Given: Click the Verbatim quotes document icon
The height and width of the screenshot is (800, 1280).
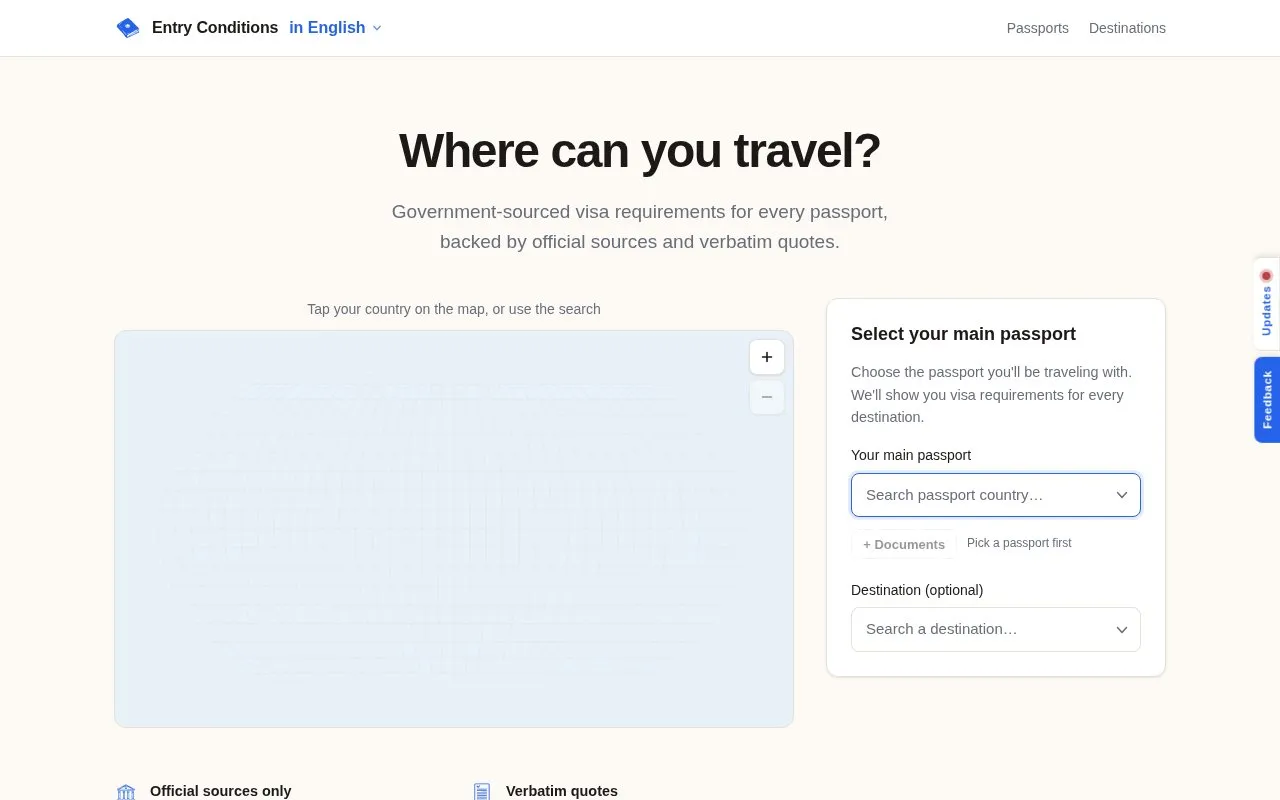Looking at the screenshot, I should pos(482,792).
